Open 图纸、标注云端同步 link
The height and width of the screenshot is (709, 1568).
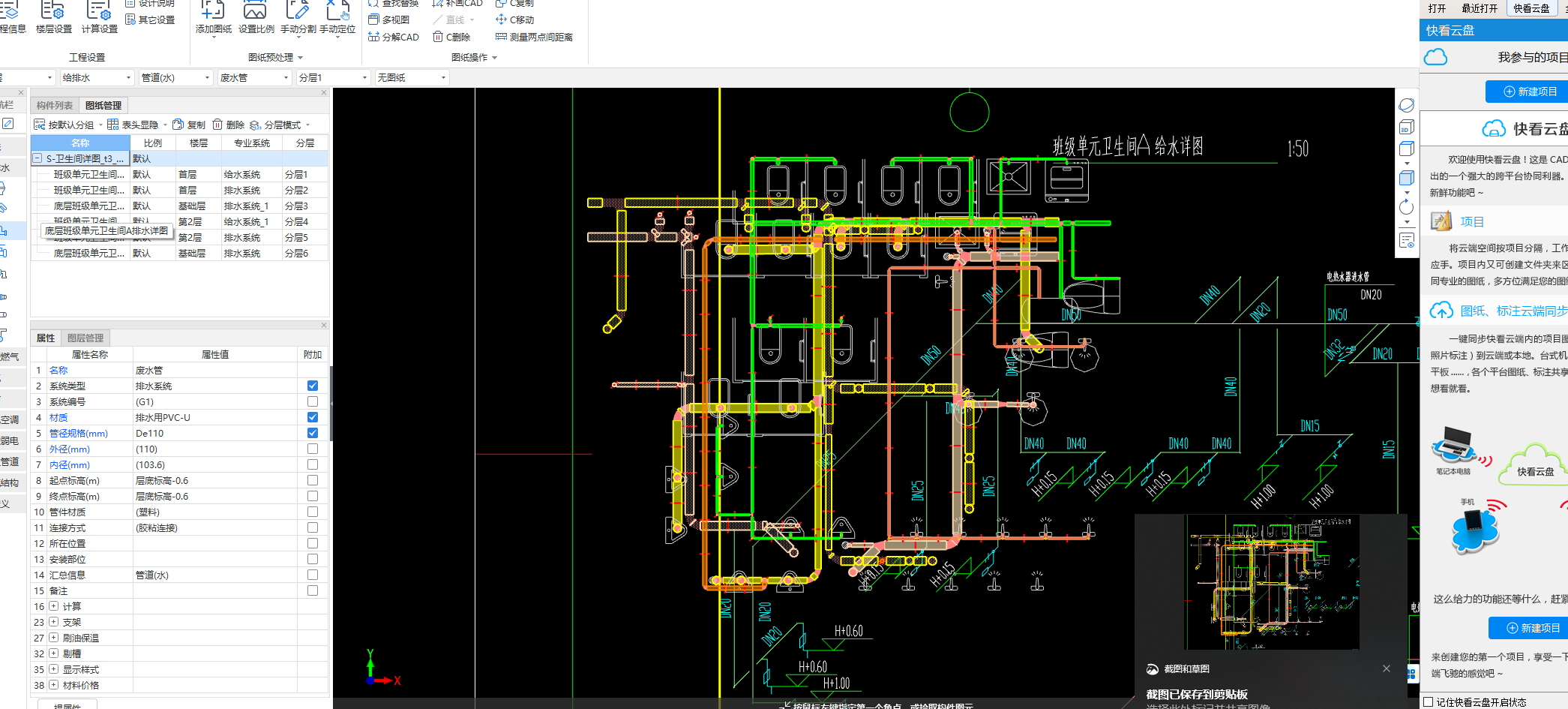coord(1514,311)
